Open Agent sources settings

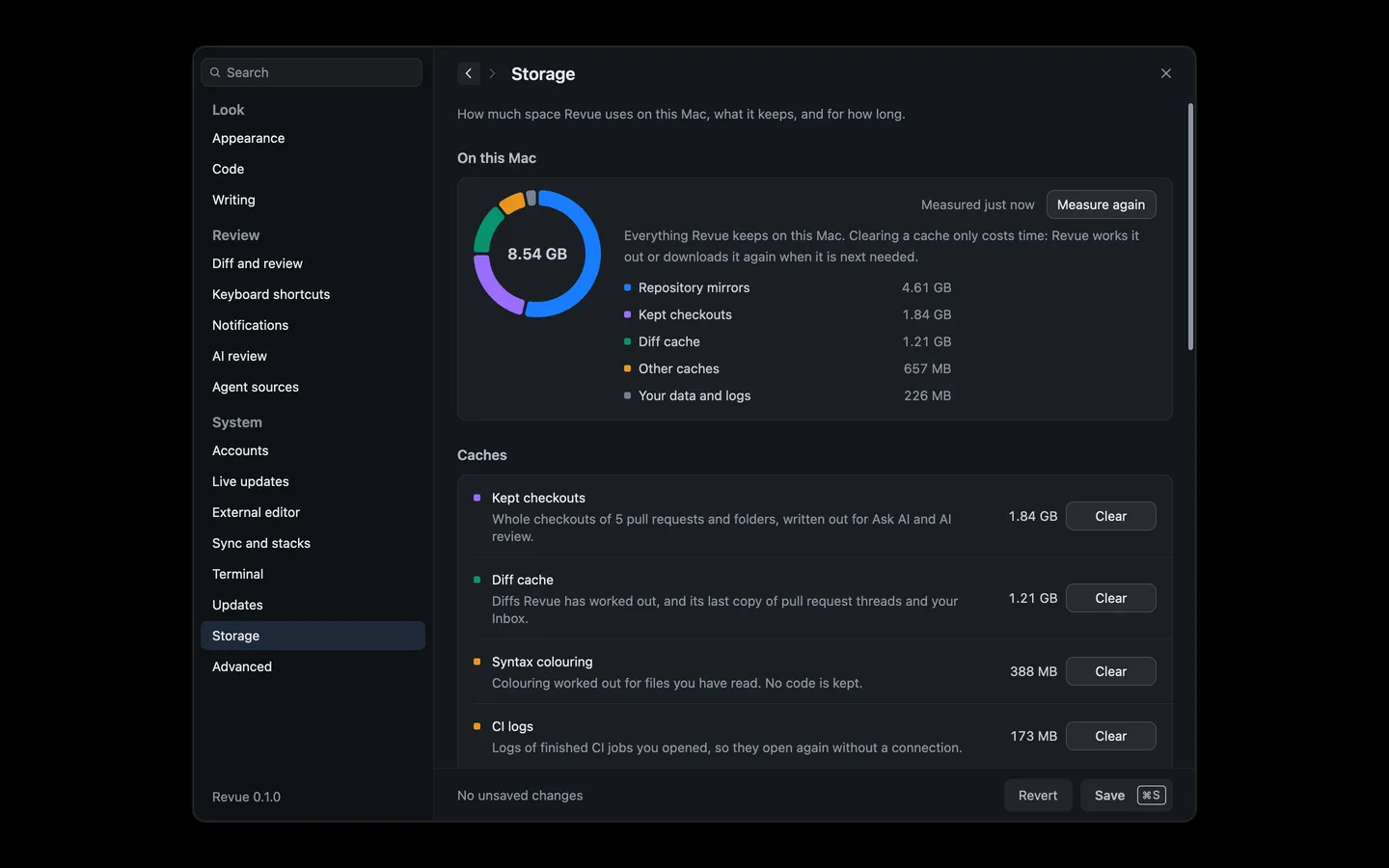click(313, 387)
